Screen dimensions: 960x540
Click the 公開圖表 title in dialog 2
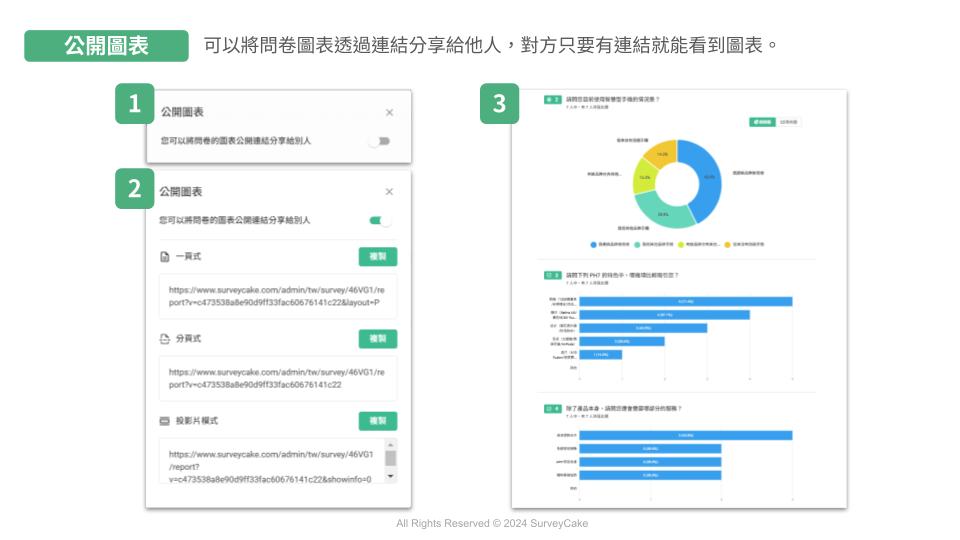(181, 192)
